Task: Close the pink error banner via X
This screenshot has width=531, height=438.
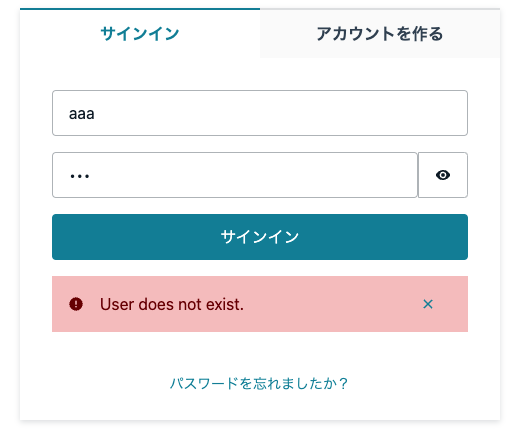Action: tap(428, 304)
